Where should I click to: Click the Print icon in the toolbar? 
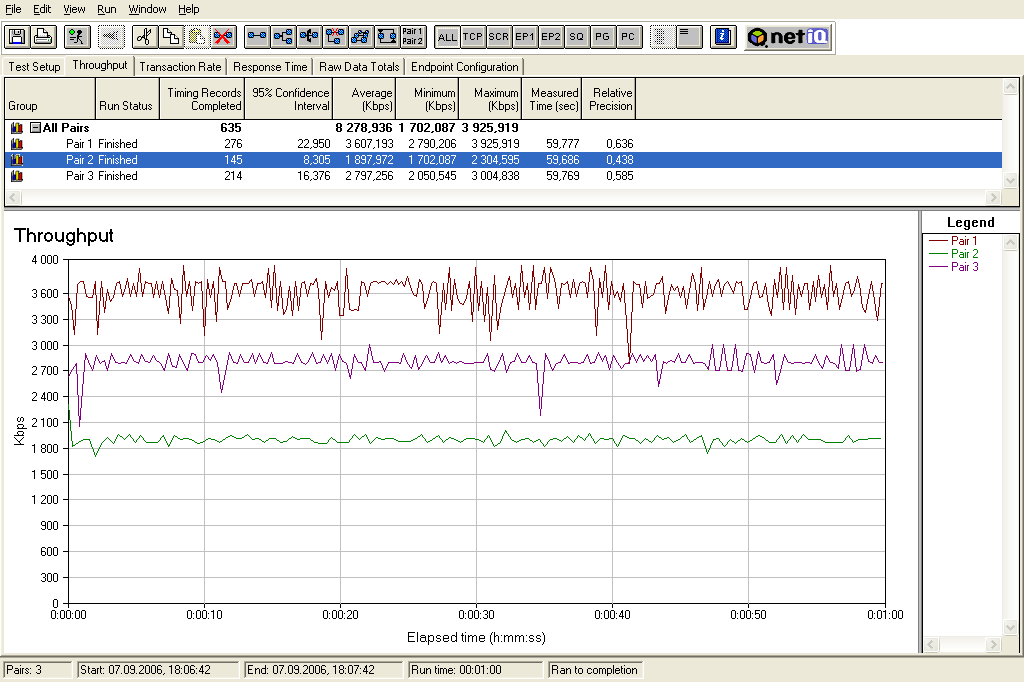43,37
